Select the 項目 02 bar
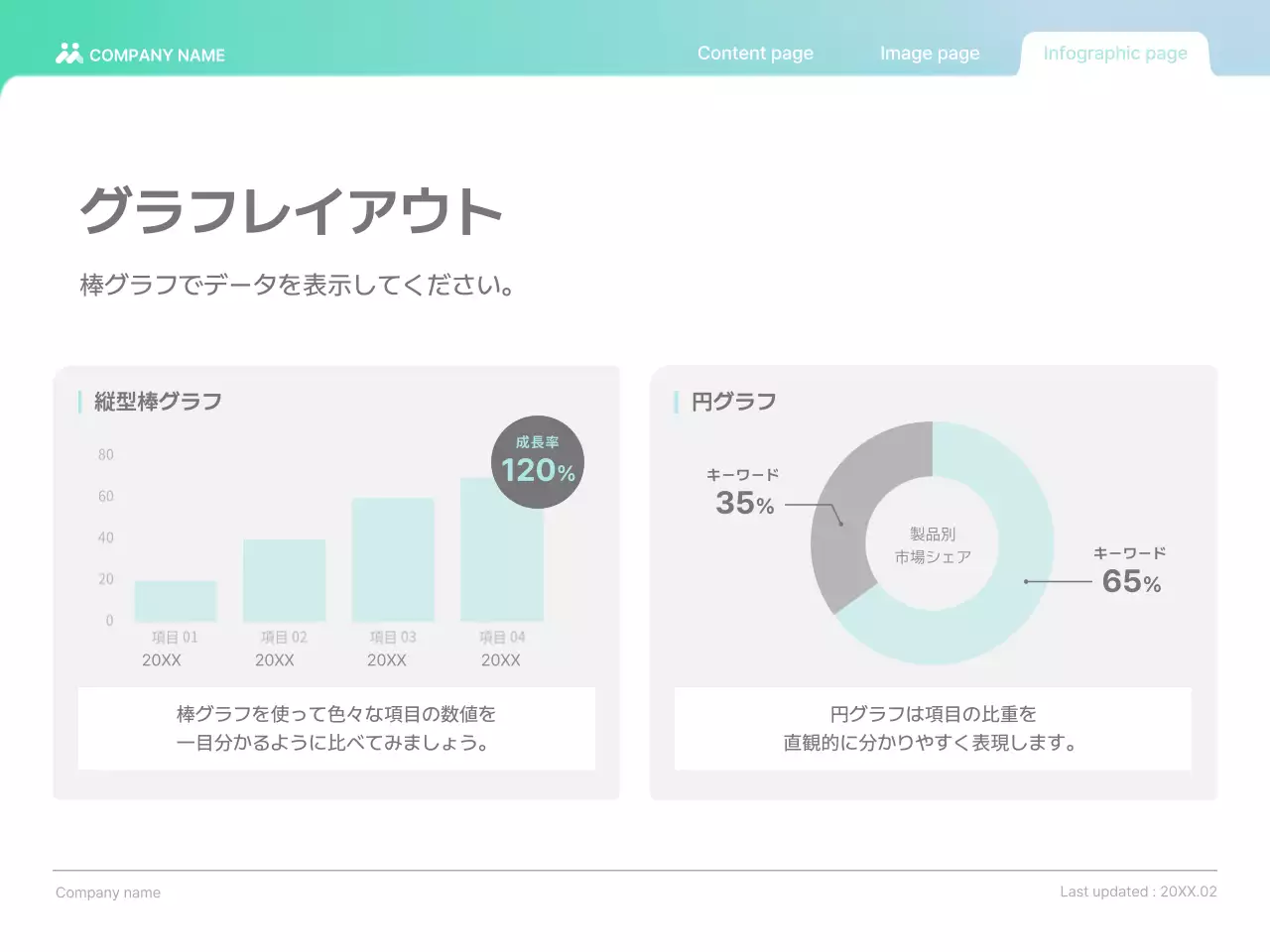1270x952 pixels. pos(285,580)
